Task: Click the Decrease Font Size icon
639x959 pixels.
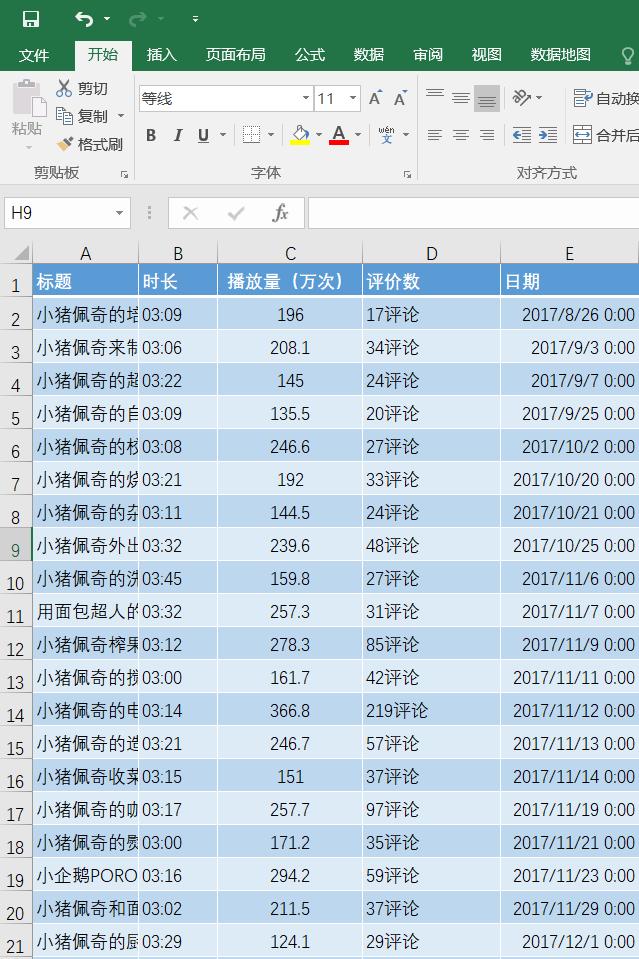Action: (401, 98)
